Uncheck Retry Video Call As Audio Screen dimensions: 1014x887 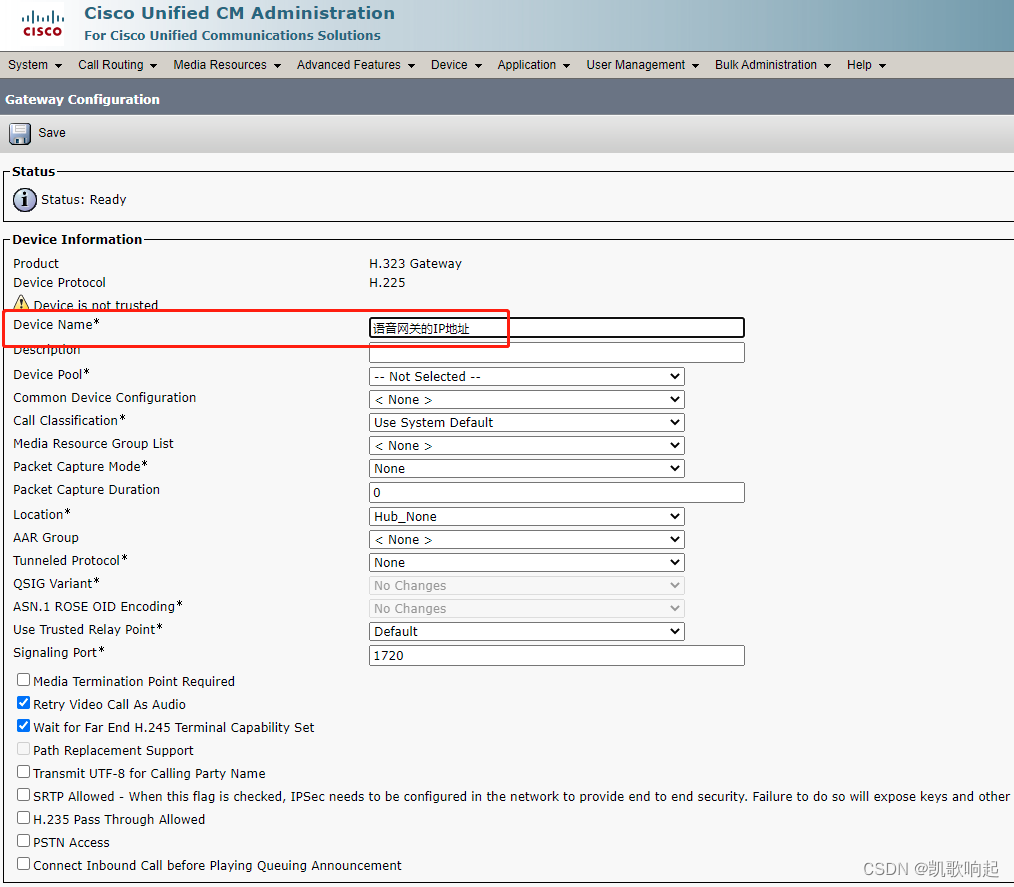[x=23, y=702]
